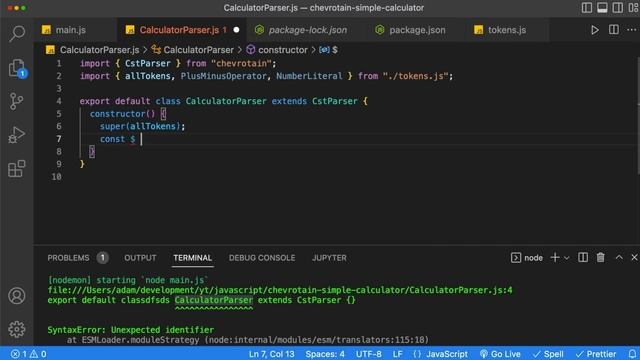Open the Extensions view
Viewport: 640px width, 360px height.
(x=17, y=168)
